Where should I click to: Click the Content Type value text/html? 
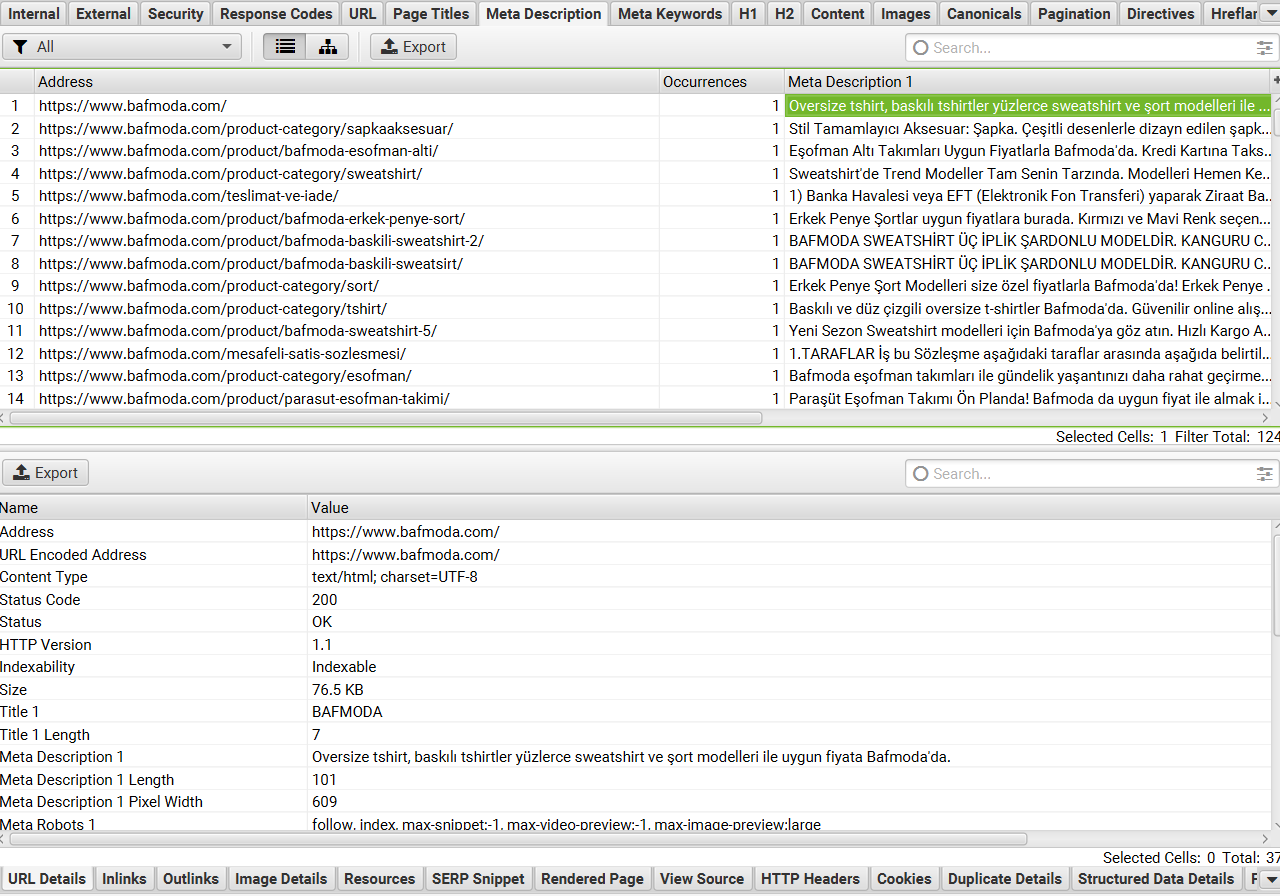pos(395,577)
